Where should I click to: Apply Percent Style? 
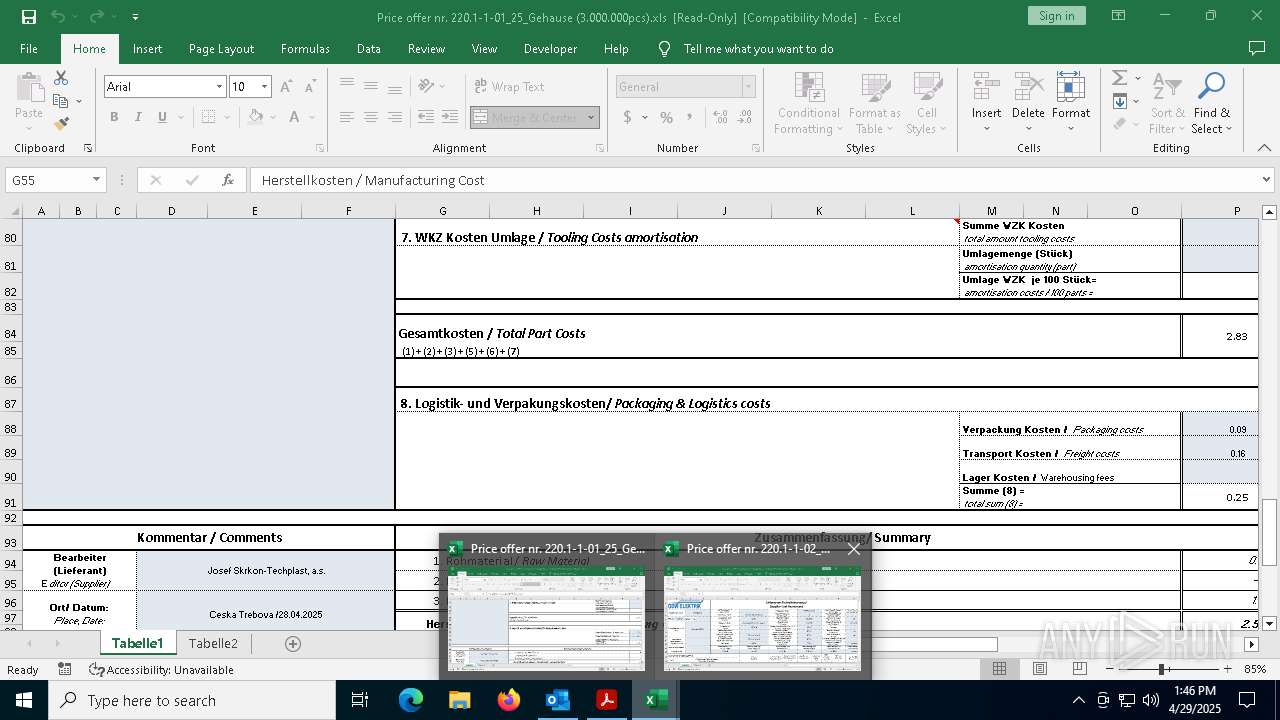tap(666, 117)
